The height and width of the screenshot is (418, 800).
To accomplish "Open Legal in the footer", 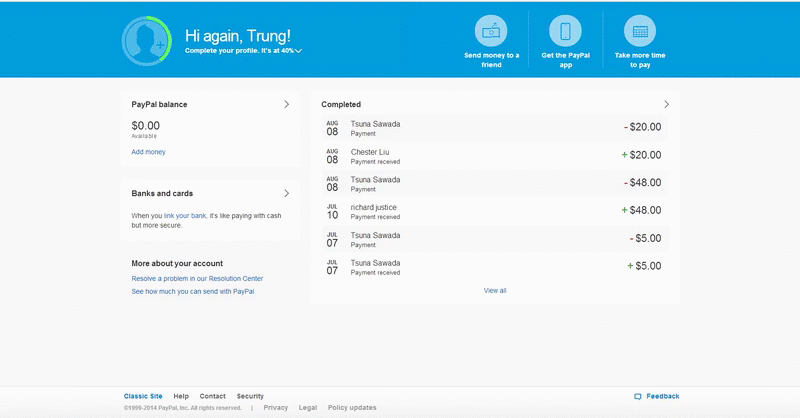I will tap(308, 408).
